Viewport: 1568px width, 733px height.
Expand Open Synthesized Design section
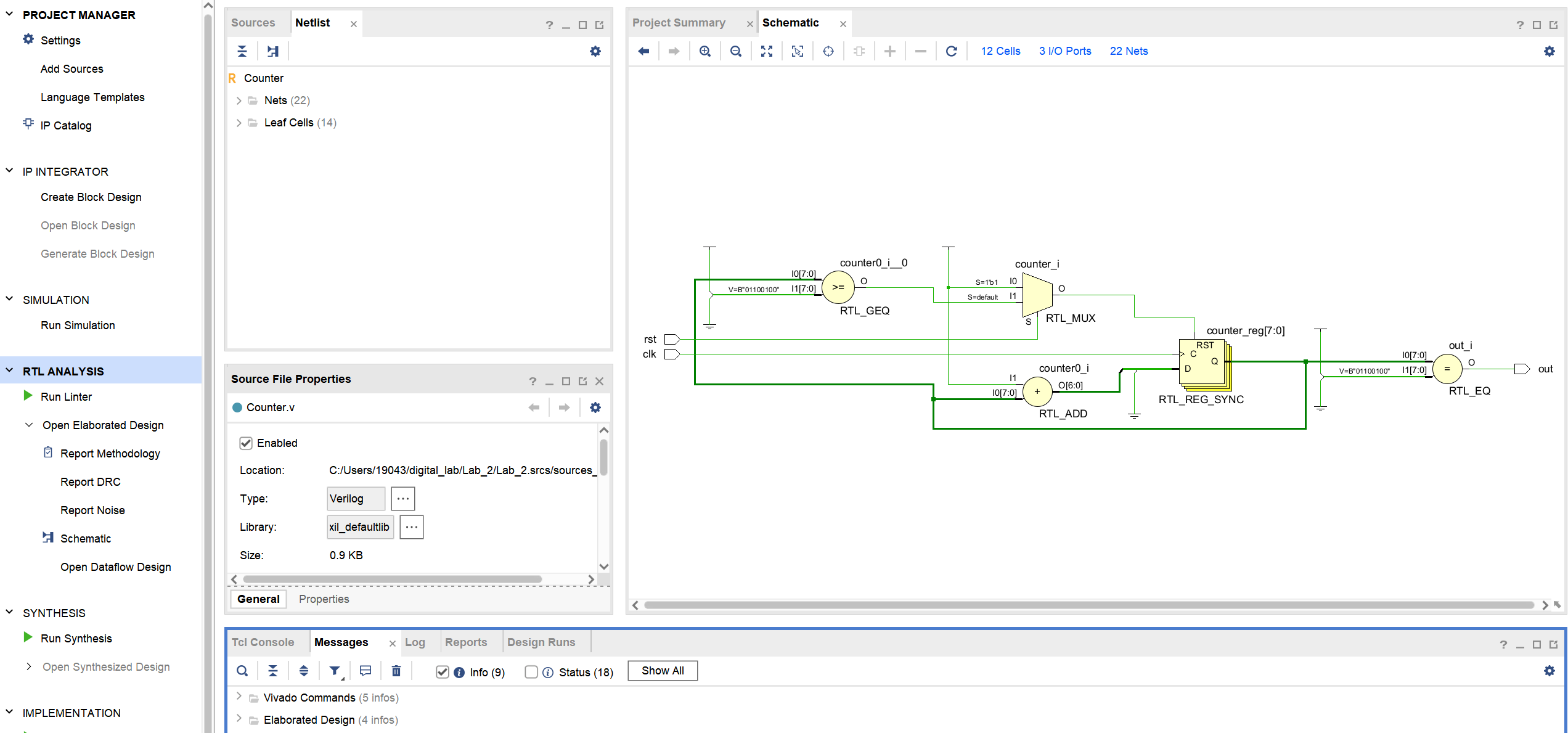tap(29, 666)
